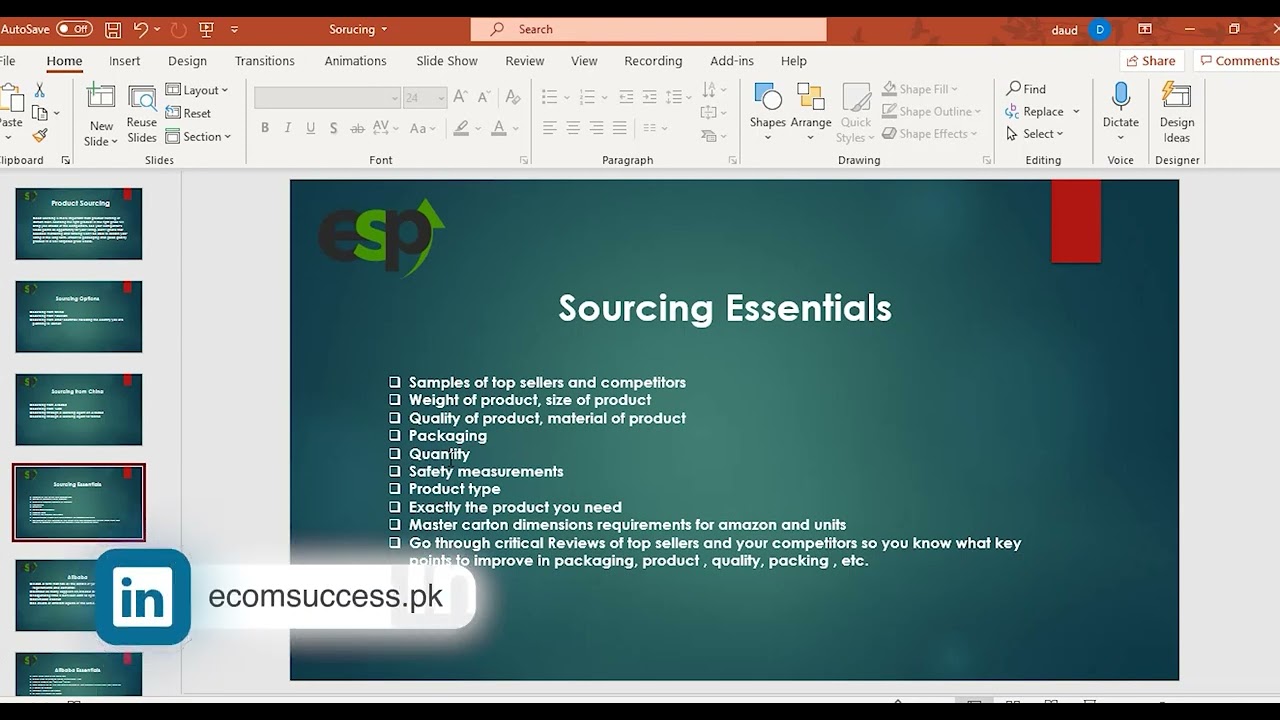Viewport: 1280px width, 720px height.
Task: Click the Find button
Action: [1026, 89]
